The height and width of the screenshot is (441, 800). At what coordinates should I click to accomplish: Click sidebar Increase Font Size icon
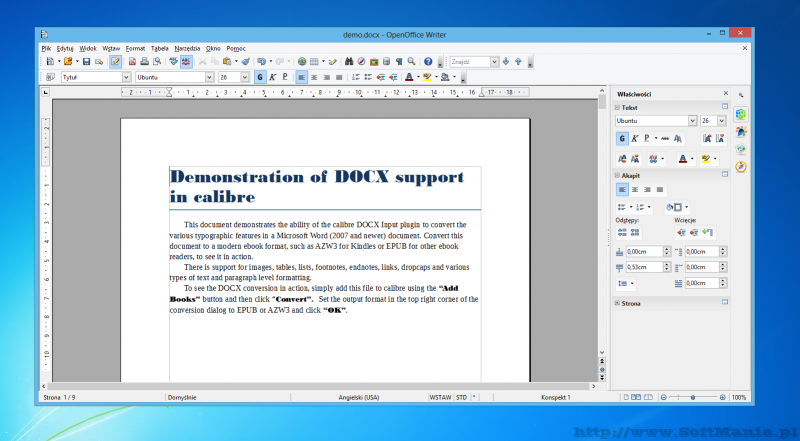[x=707, y=138]
